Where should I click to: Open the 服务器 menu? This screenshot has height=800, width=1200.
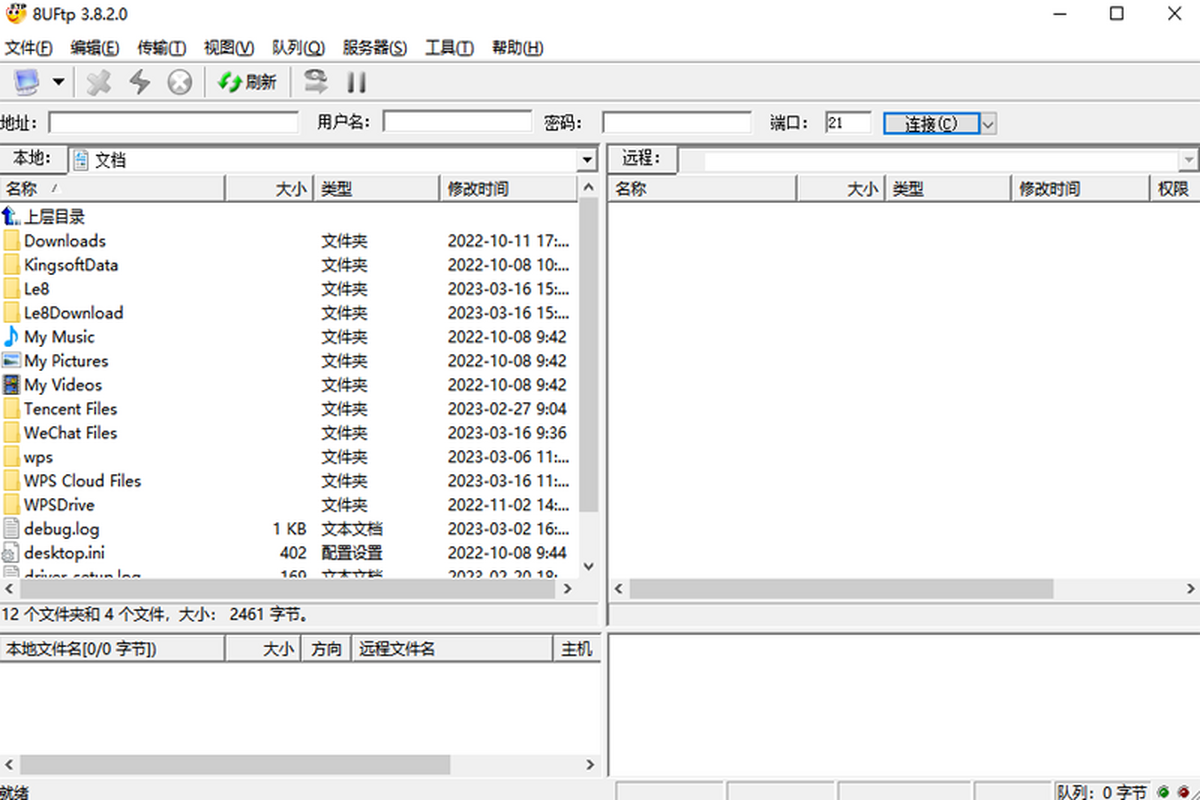[374, 48]
